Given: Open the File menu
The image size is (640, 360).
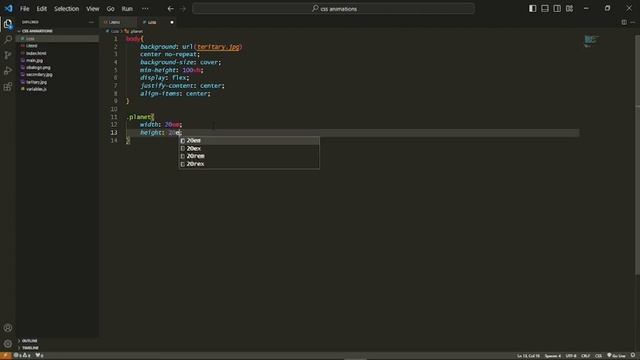Looking at the screenshot, I should [x=24, y=9].
